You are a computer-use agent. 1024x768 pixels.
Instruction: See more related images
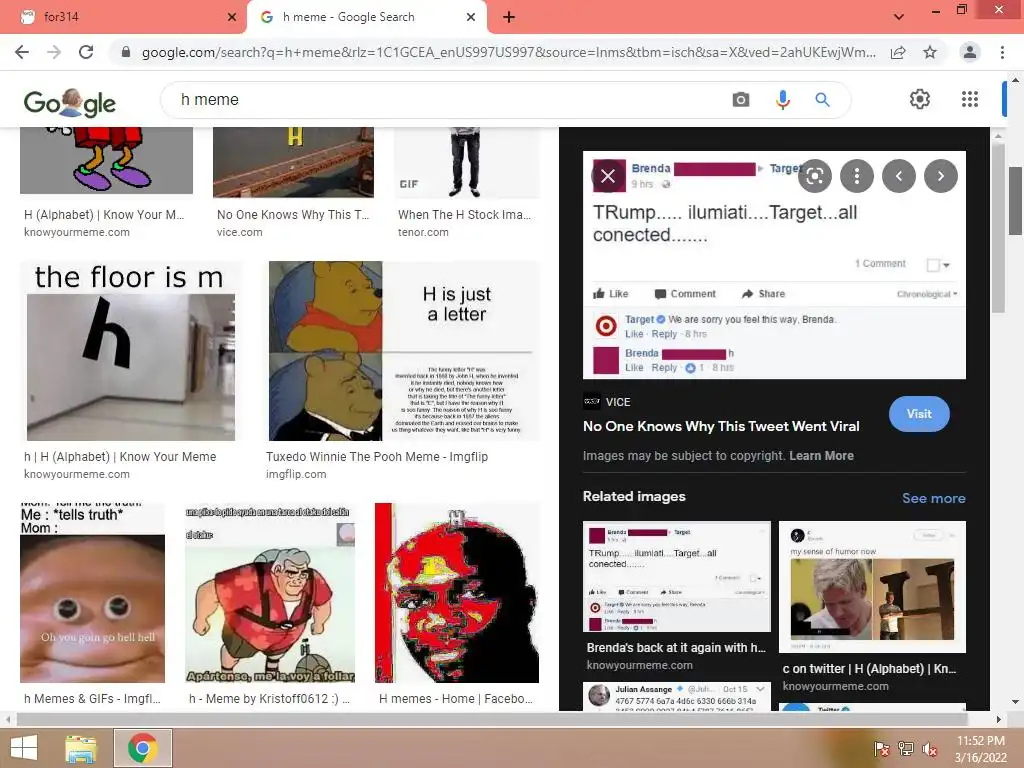(933, 498)
